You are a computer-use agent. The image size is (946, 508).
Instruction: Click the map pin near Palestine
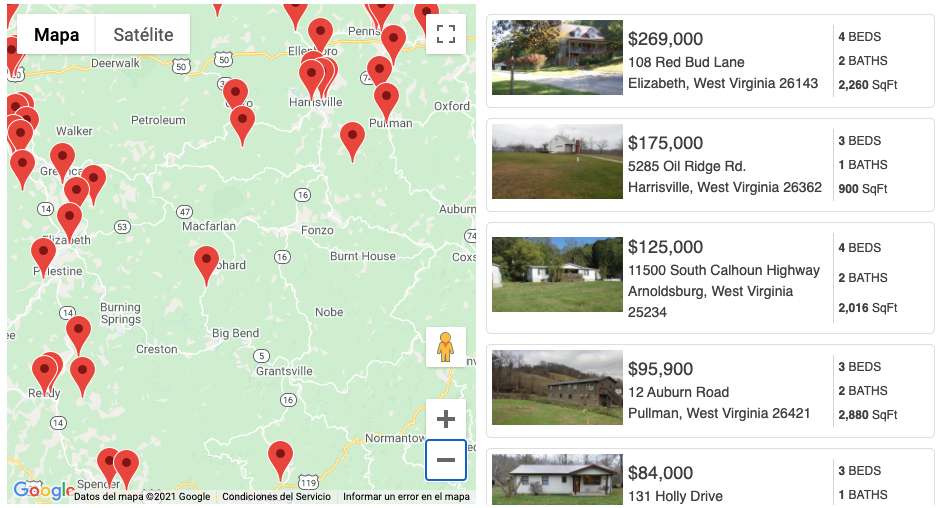pos(43,255)
